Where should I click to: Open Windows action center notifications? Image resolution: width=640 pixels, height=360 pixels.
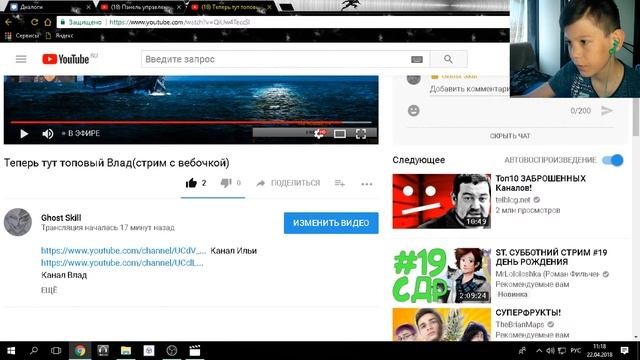click(x=624, y=351)
